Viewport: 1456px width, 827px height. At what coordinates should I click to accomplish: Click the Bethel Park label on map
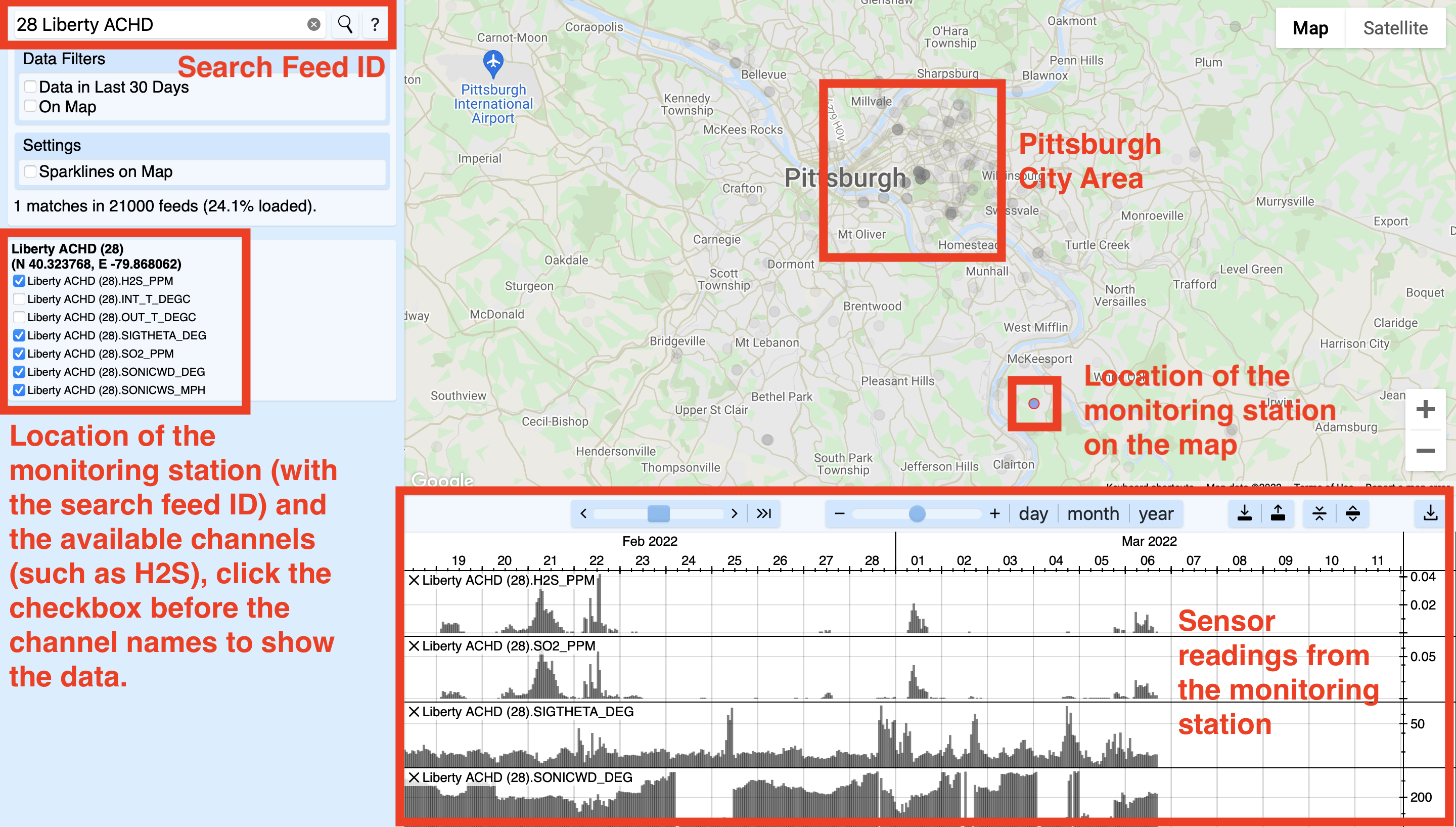[x=782, y=397]
